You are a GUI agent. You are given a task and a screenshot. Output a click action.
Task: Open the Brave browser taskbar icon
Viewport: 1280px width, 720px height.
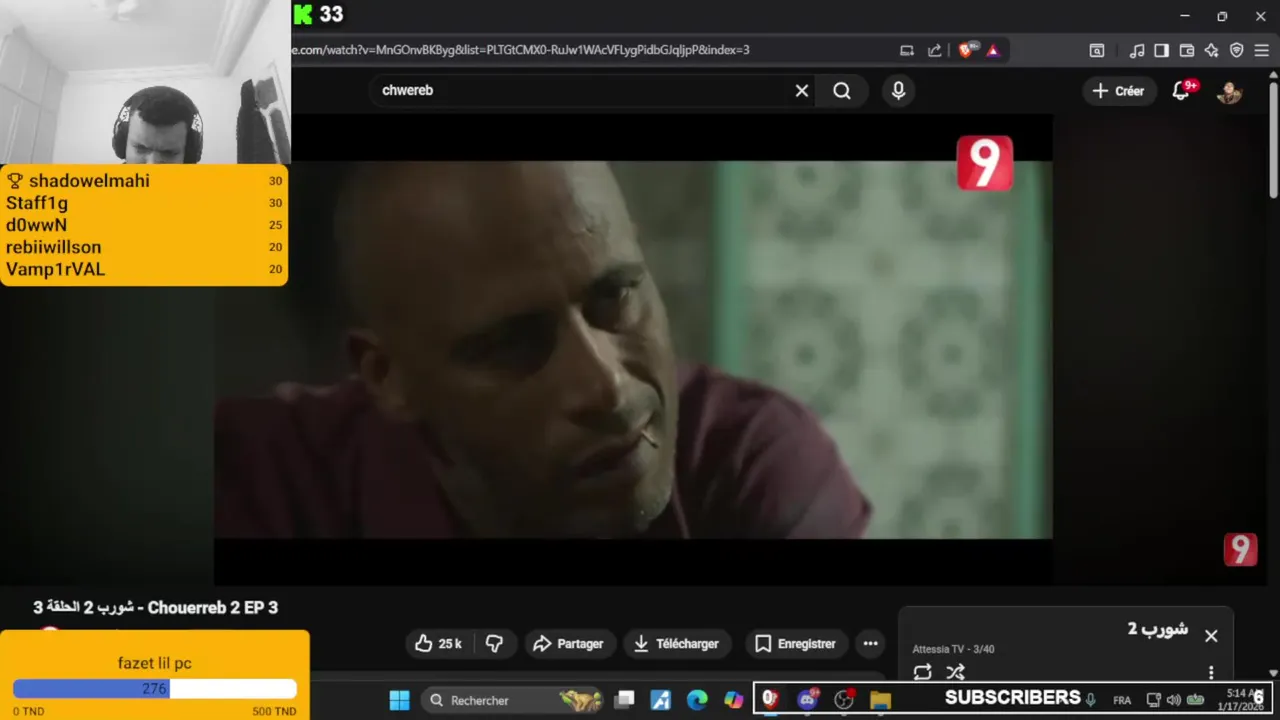click(770, 700)
